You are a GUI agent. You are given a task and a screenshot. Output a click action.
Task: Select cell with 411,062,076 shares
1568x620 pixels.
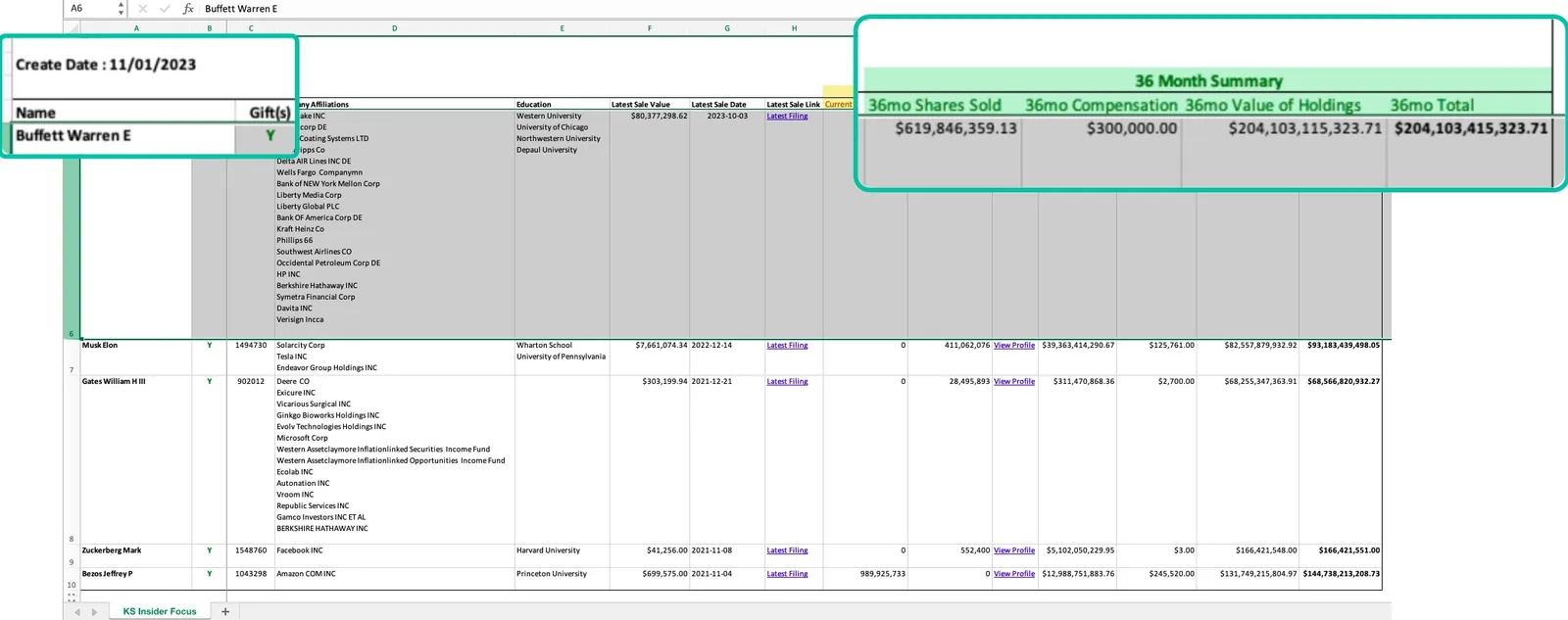[x=950, y=358]
